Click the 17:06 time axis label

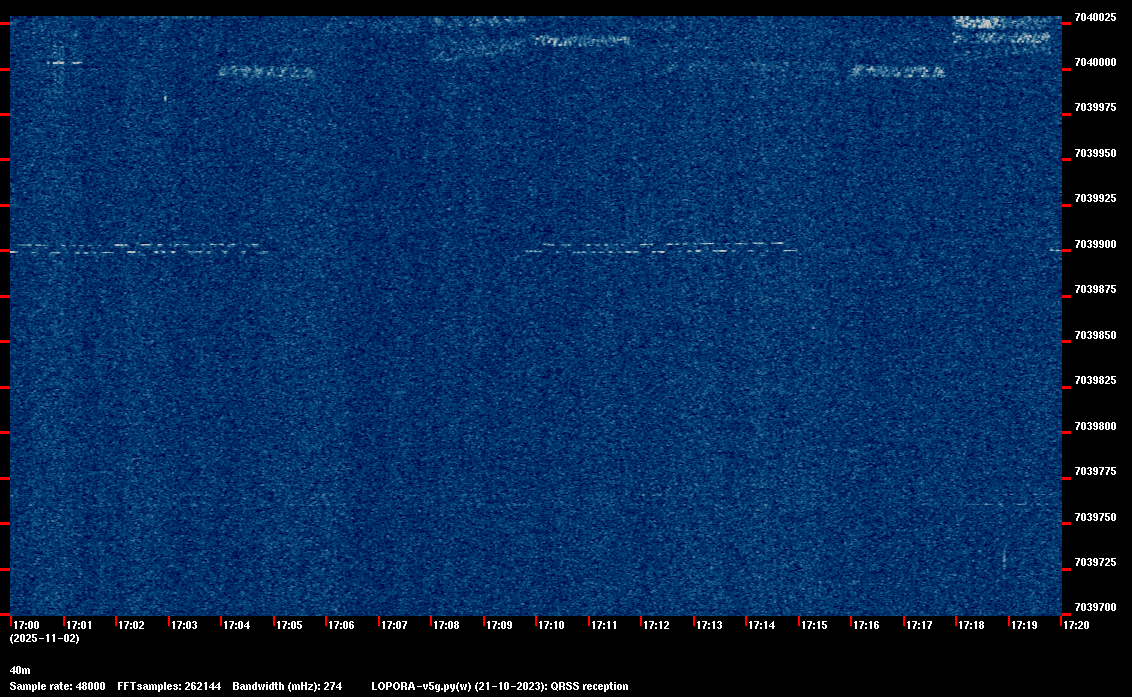[x=341, y=625]
